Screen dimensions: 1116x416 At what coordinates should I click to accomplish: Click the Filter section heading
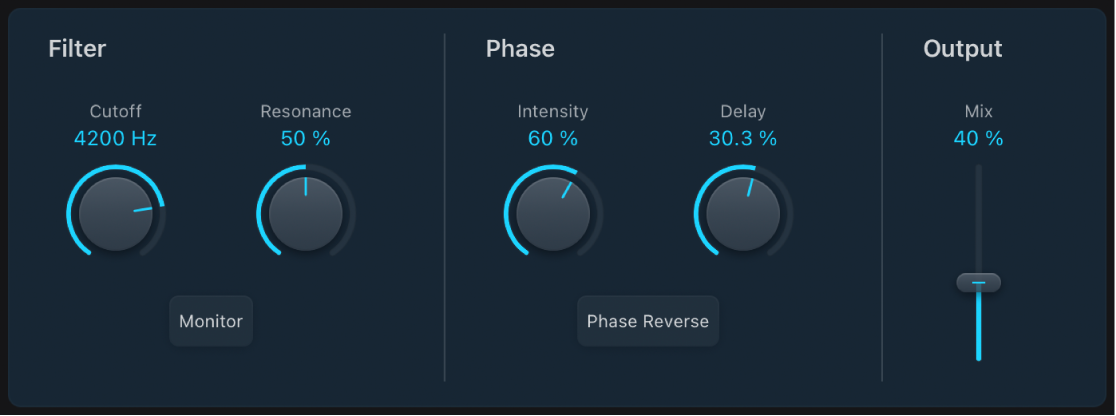click(x=77, y=48)
